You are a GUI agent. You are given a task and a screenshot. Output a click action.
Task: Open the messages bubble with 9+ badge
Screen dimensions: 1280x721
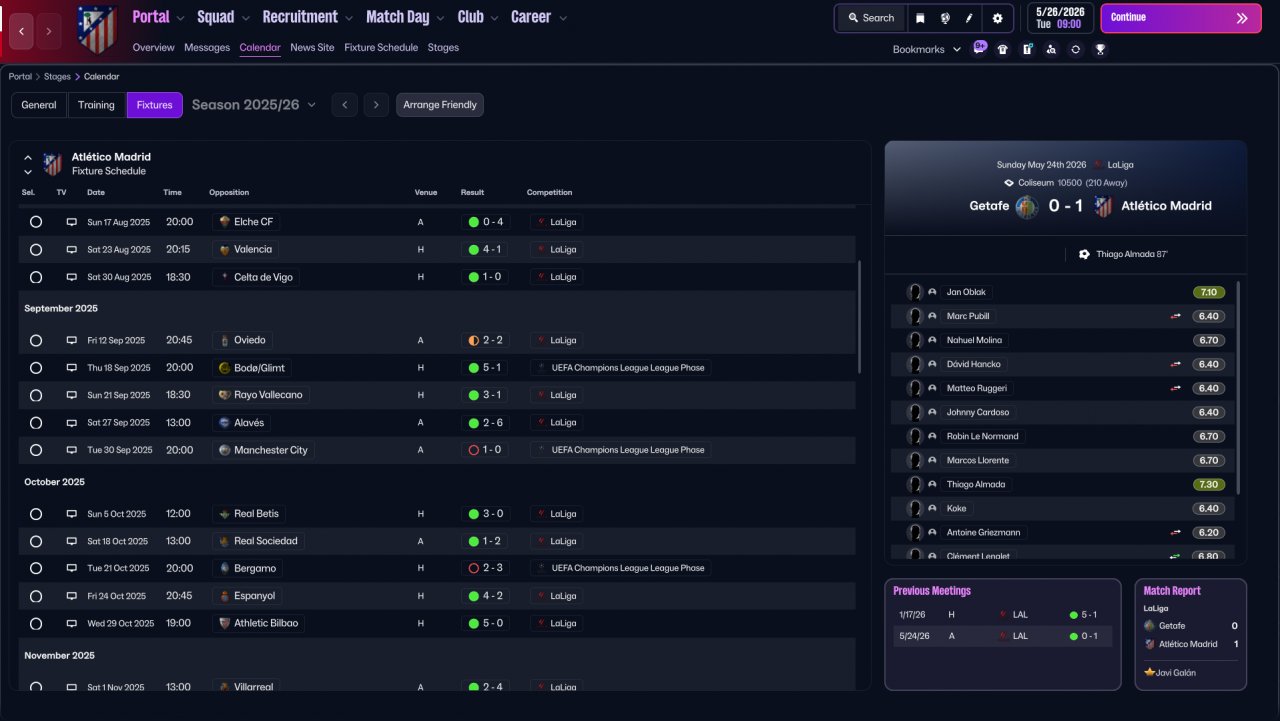click(x=979, y=48)
